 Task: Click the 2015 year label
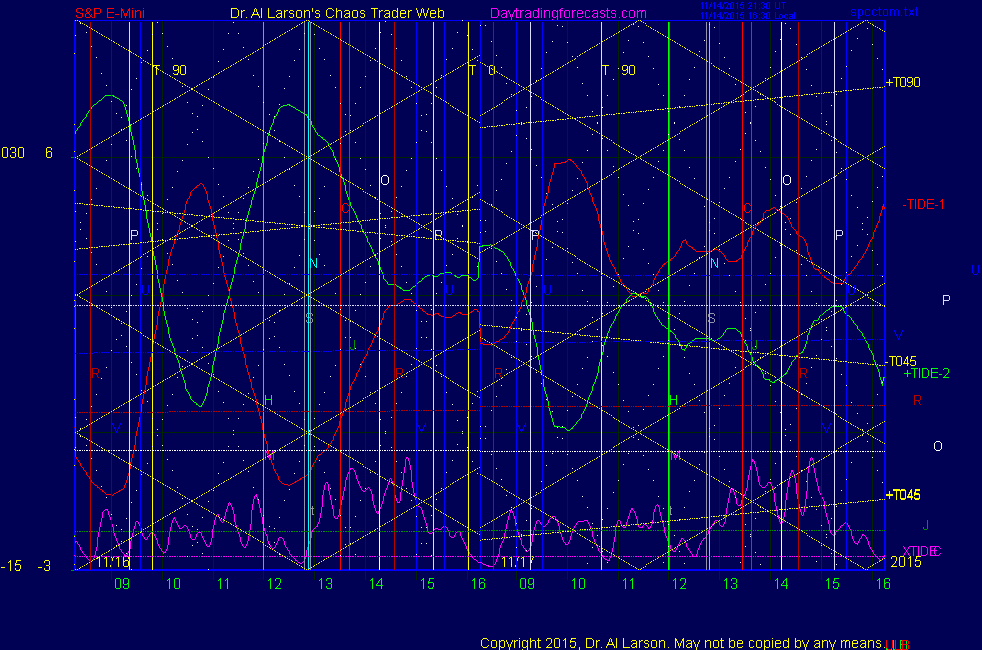click(906, 562)
